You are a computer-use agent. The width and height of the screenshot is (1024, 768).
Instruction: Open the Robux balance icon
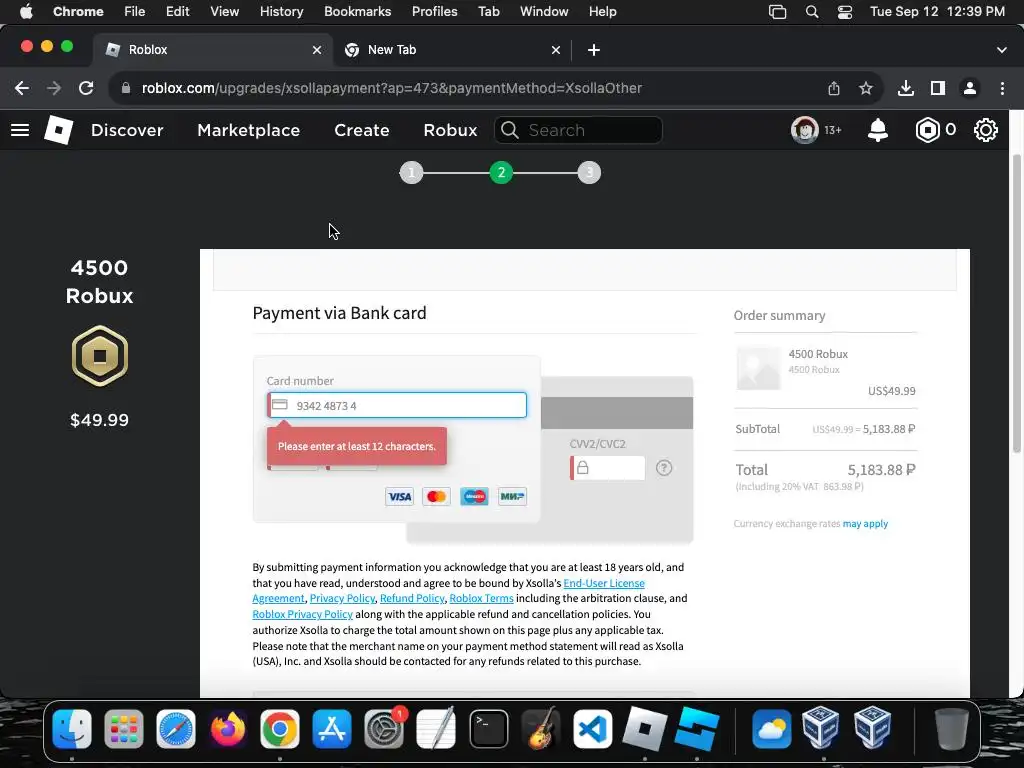(927, 130)
